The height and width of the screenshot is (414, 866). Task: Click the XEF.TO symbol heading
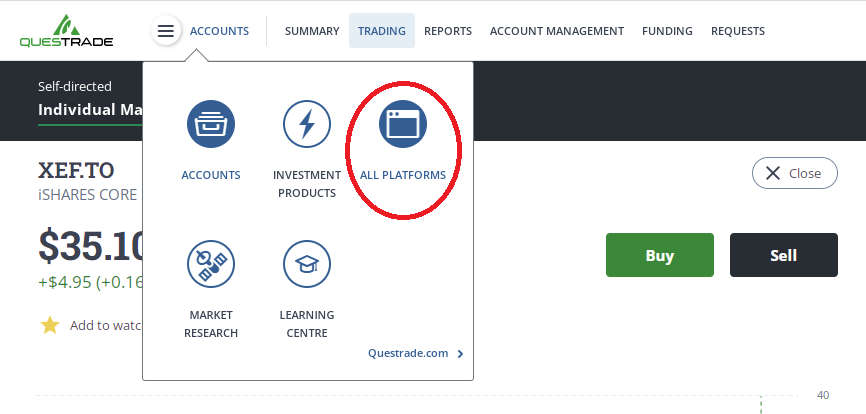(76, 171)
